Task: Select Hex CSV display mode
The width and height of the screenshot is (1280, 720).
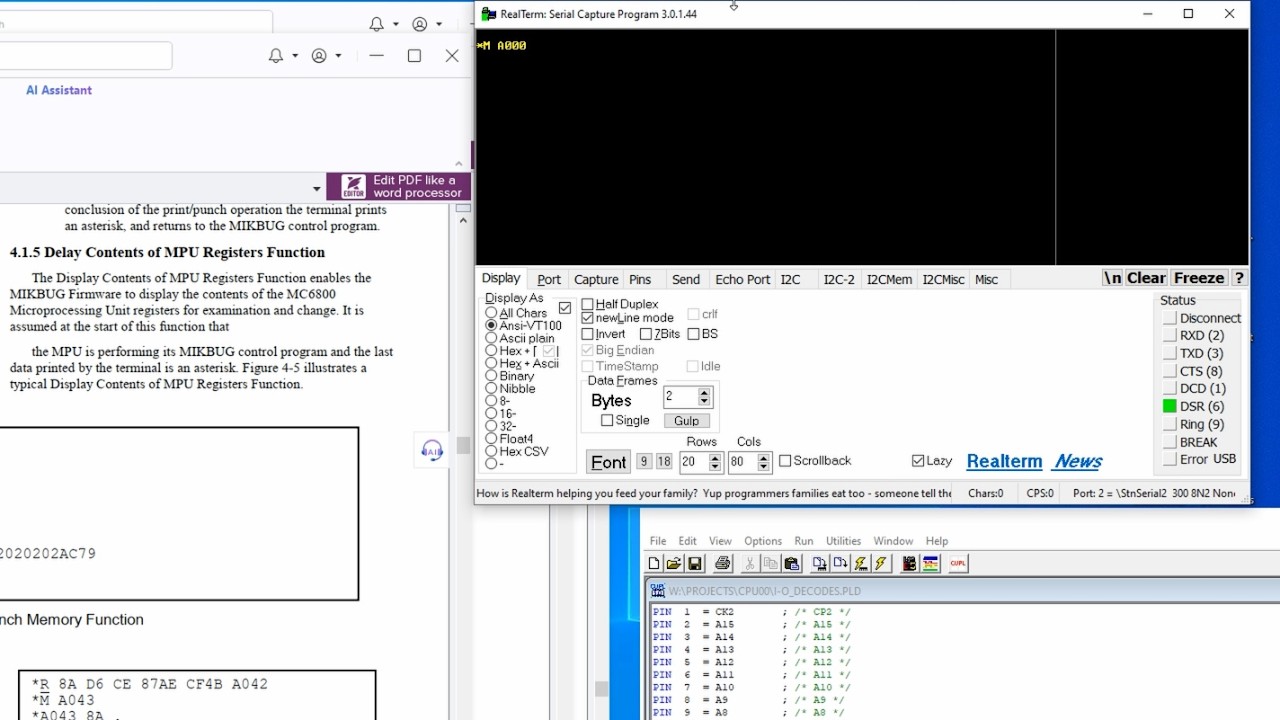Action: click(x=491, y=451)
